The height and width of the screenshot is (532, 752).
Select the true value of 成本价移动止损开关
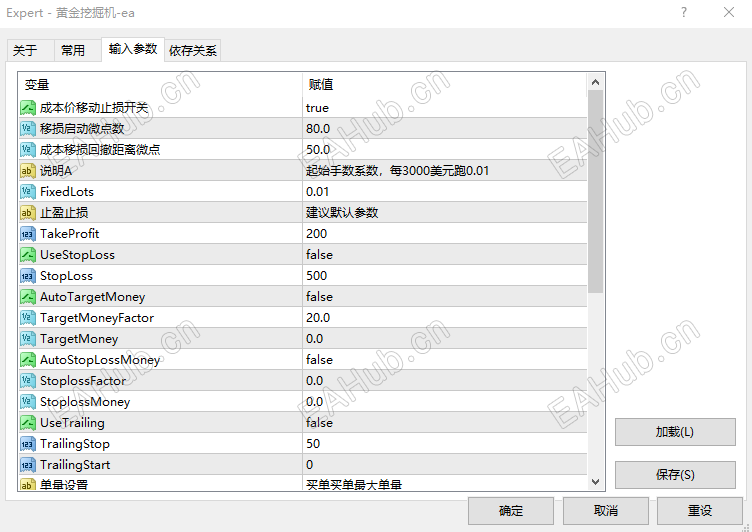pyautogui.click(x=317, y=108)
